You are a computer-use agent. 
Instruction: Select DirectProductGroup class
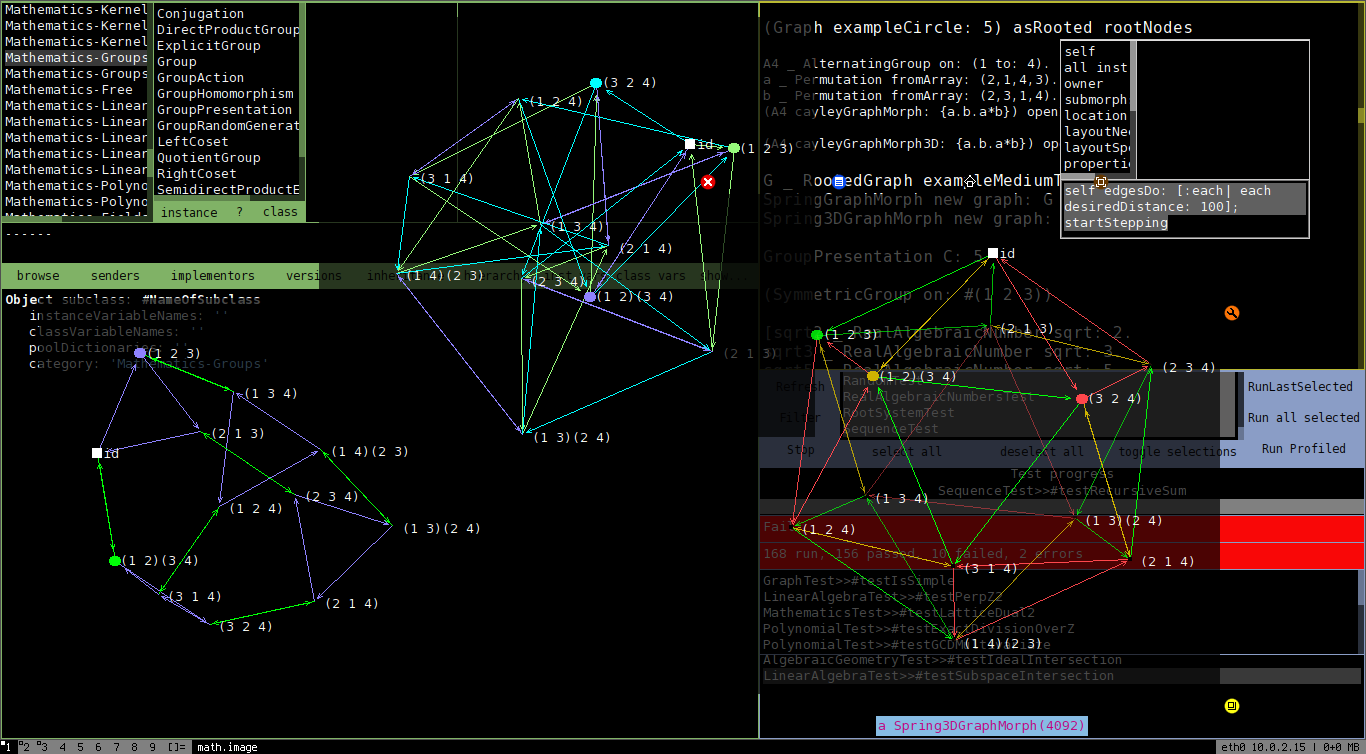(228, 30)
